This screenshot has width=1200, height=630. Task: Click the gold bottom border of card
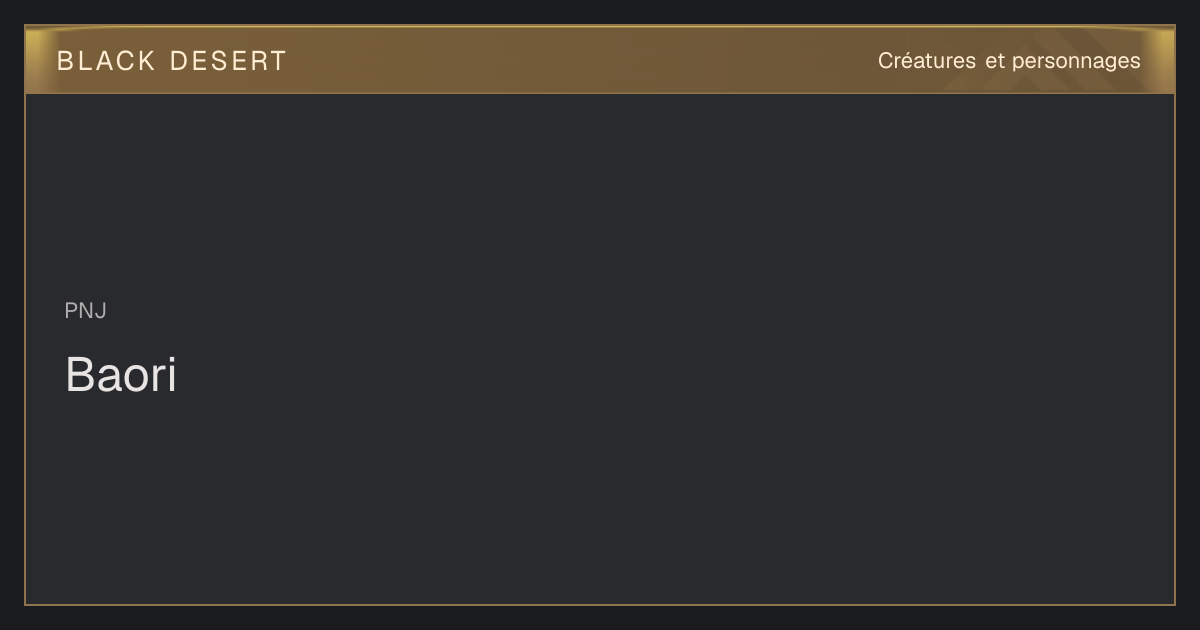(600, 605)
